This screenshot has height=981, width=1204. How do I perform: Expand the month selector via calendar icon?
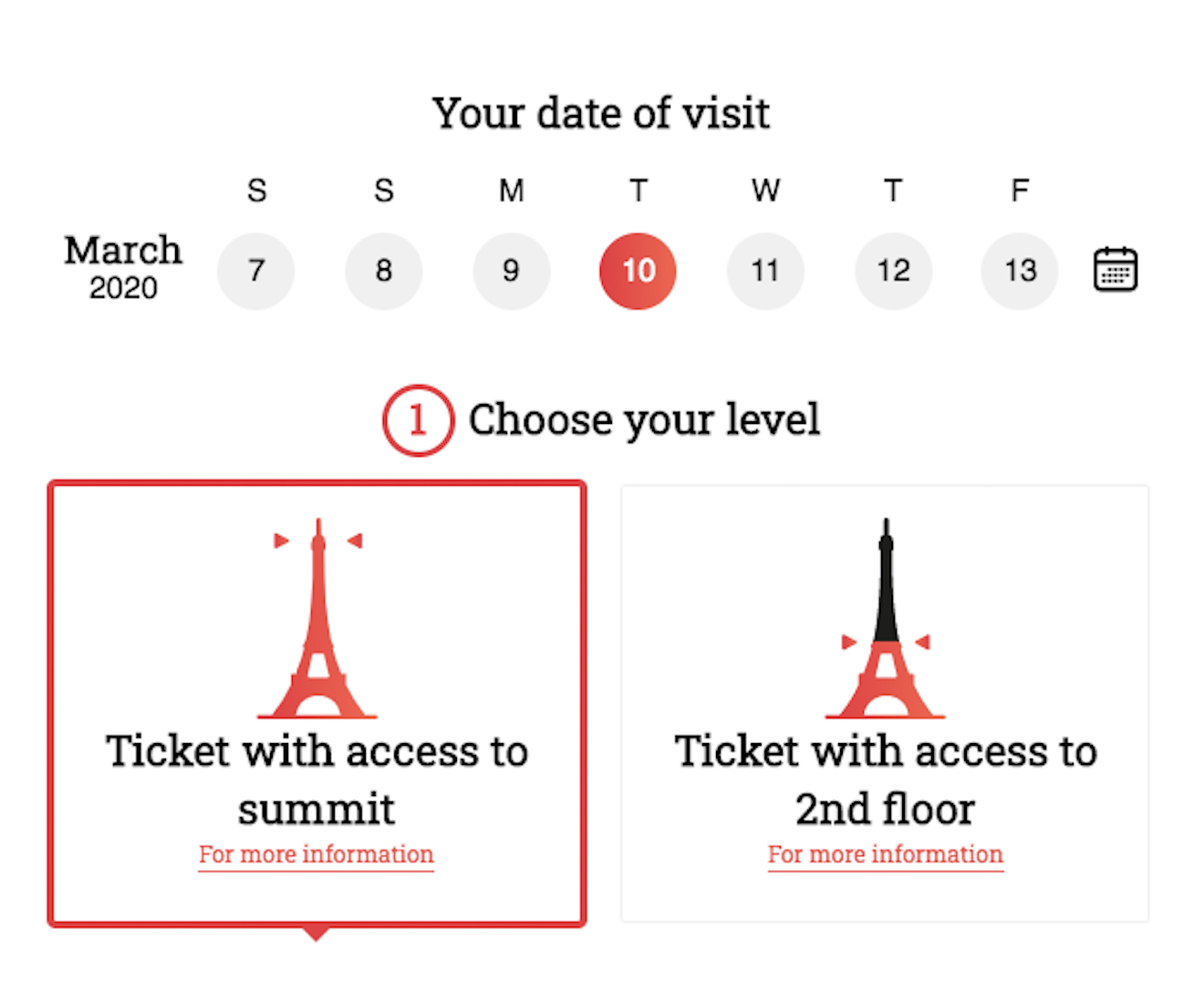pyautogui.click(x=1115, y=270)
